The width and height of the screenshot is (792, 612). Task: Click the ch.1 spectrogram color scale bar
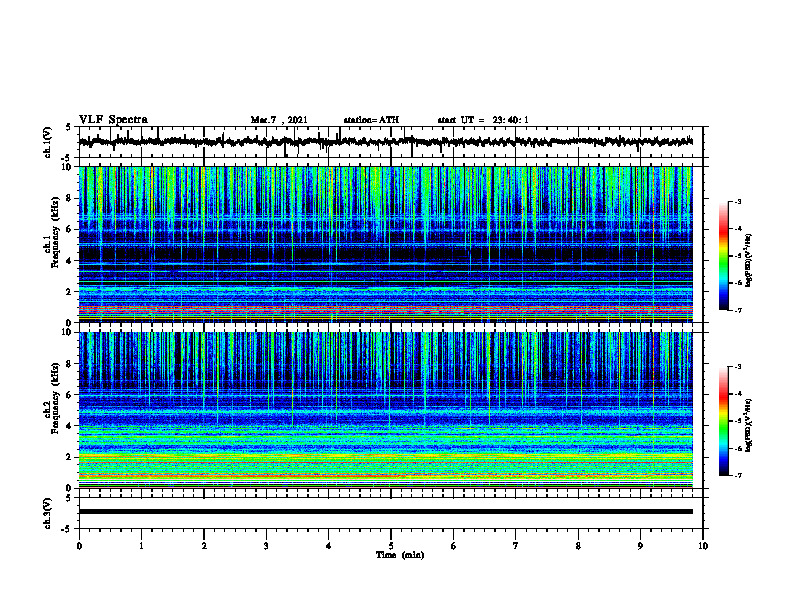pos(723,256)
